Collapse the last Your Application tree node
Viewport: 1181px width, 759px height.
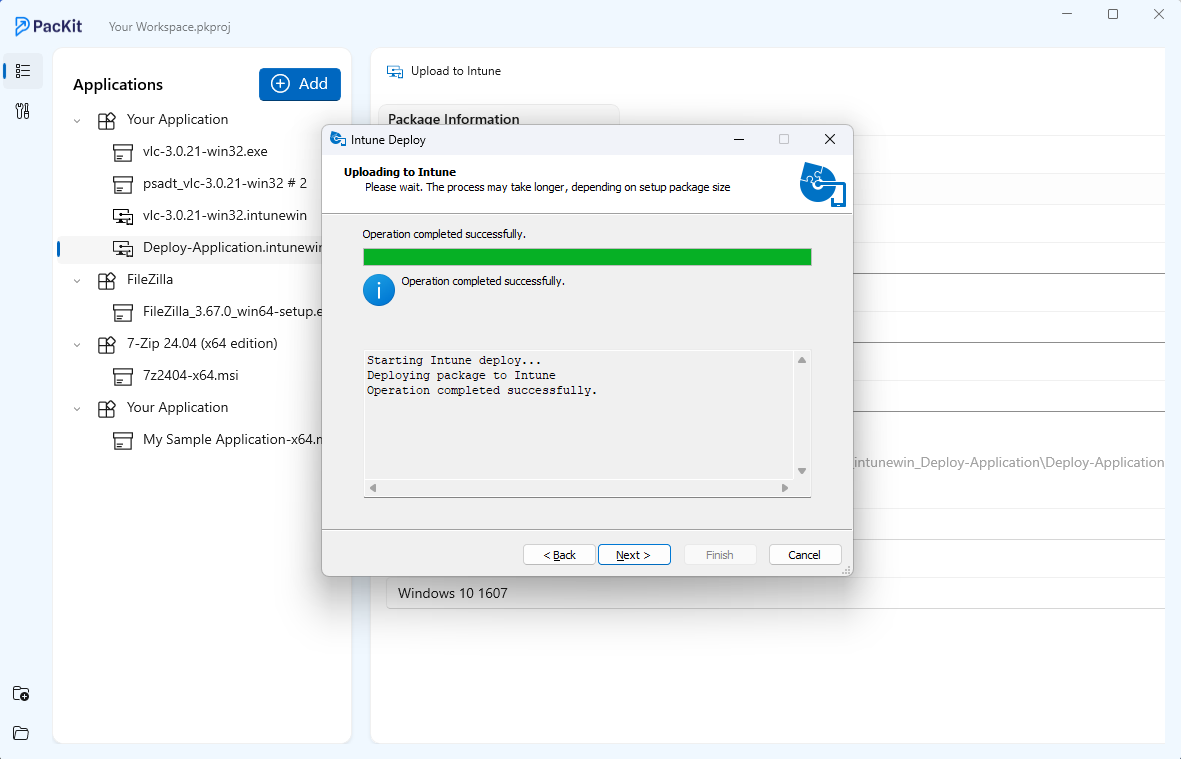(77, 408)
